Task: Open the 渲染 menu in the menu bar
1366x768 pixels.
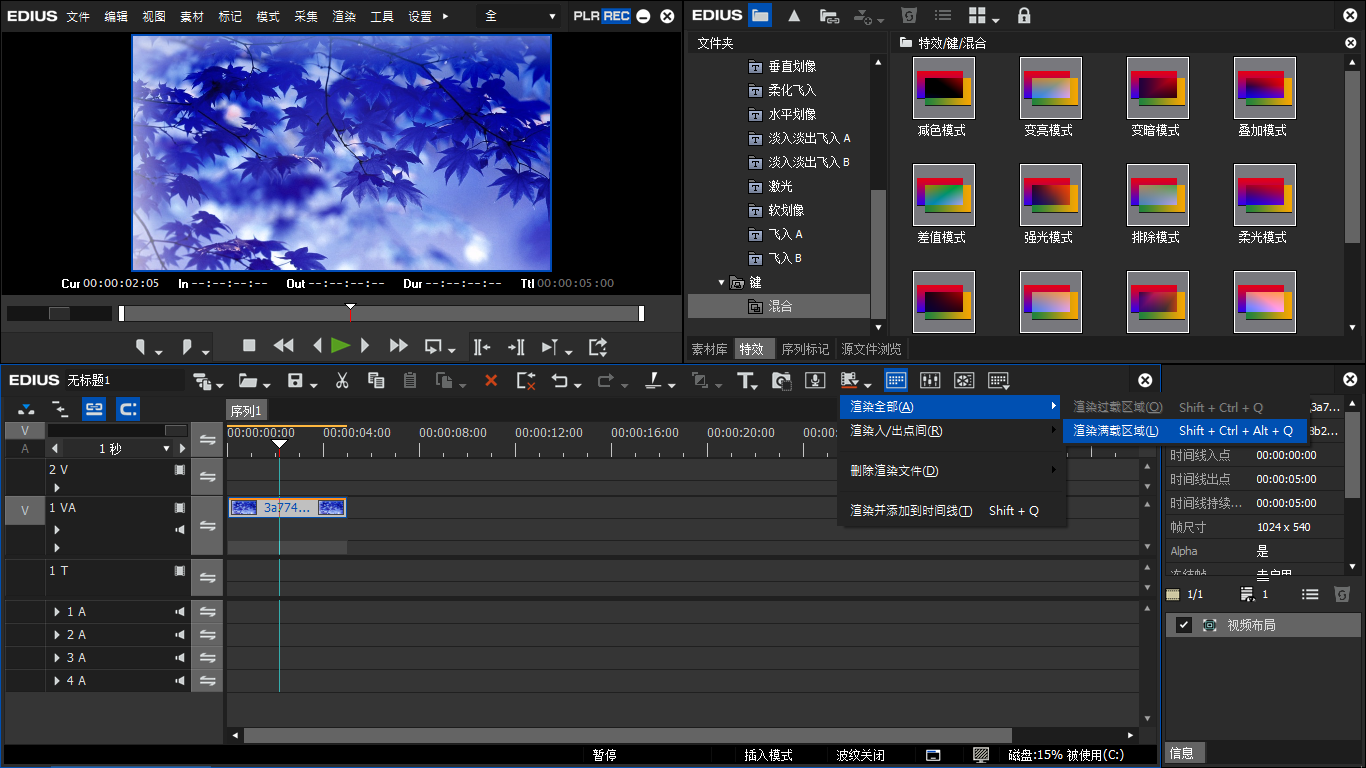Action: (x=344, y=16)
